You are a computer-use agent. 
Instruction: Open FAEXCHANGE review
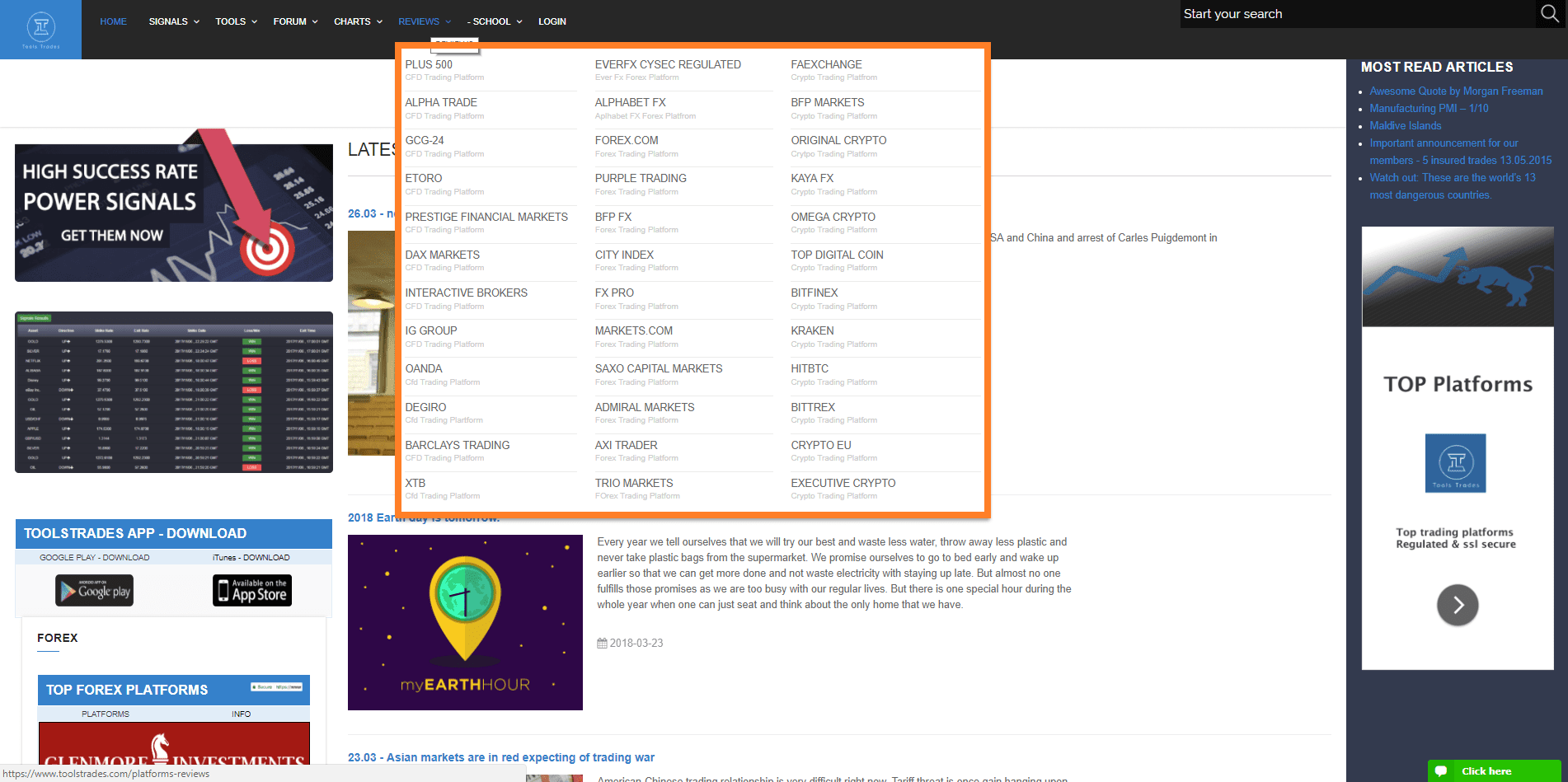coord(826,64)
